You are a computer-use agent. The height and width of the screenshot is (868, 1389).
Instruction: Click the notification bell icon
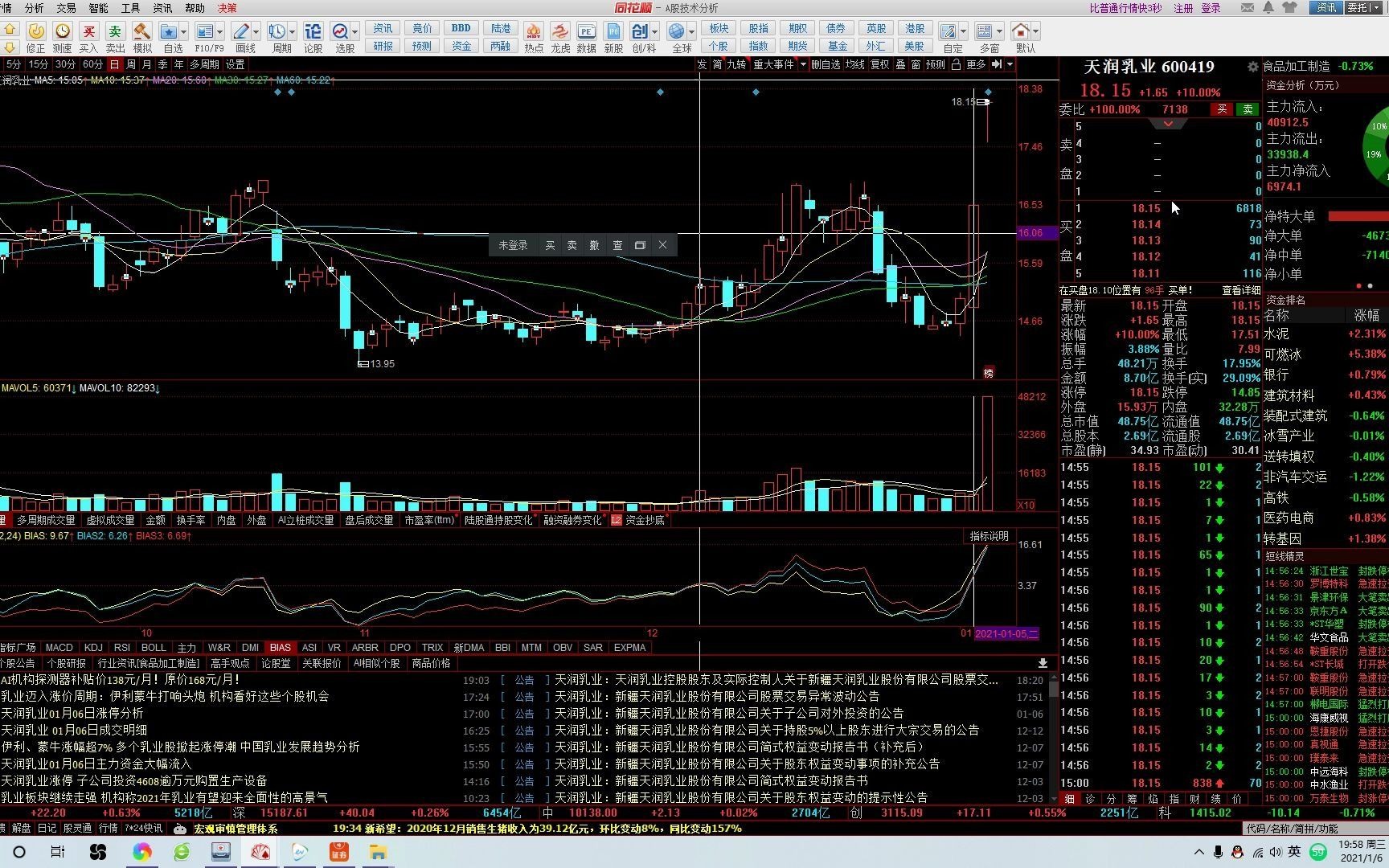coord(1268,7)
